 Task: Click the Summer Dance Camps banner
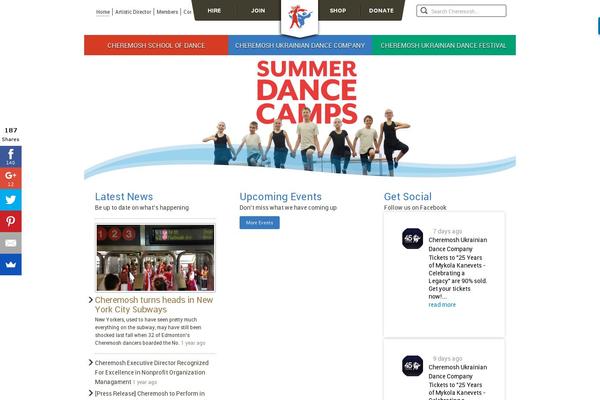(x=300, y=118)
